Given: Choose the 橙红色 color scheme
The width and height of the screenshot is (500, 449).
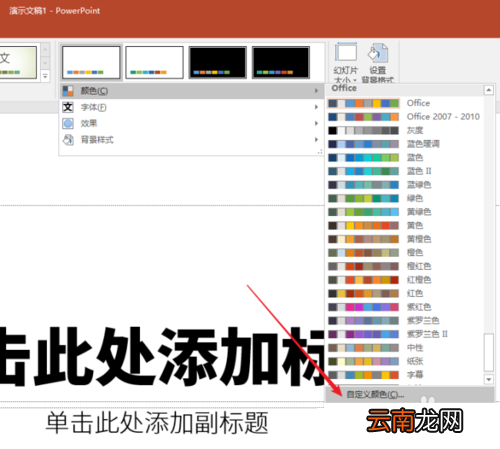Looking at the screenshot, I should tap(404, 266).
